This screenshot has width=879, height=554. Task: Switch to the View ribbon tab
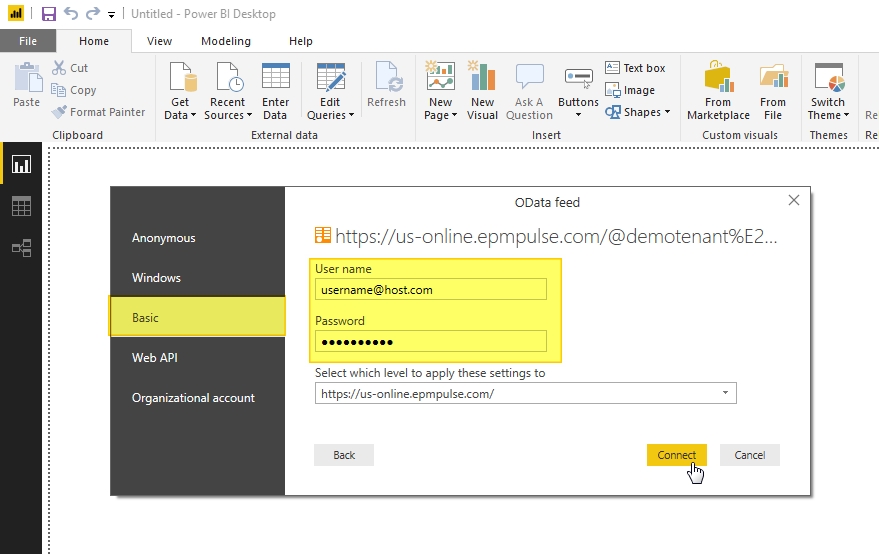point(159,41)
